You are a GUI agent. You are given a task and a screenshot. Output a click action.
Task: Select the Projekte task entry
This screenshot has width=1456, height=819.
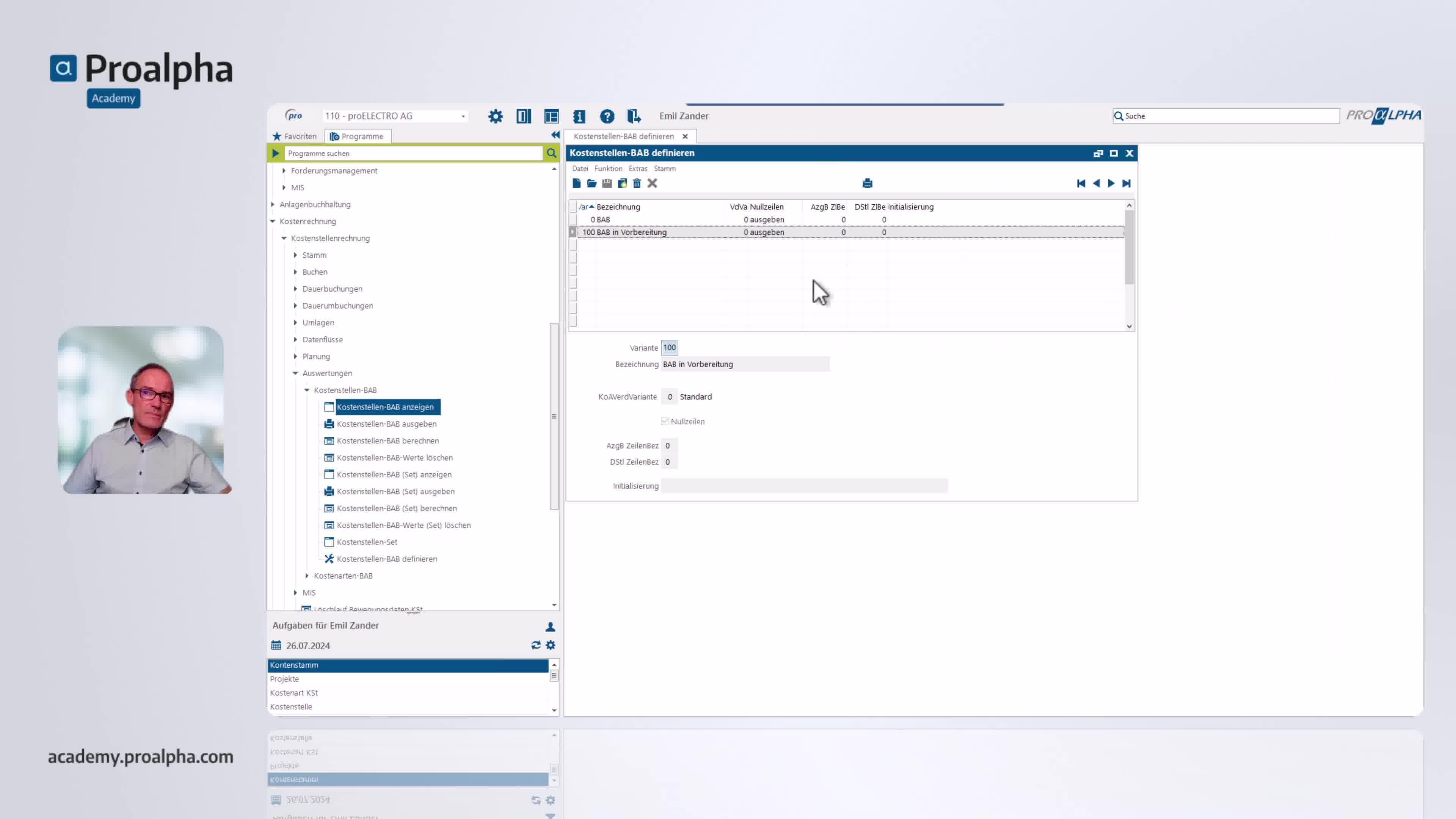point(284,679)
